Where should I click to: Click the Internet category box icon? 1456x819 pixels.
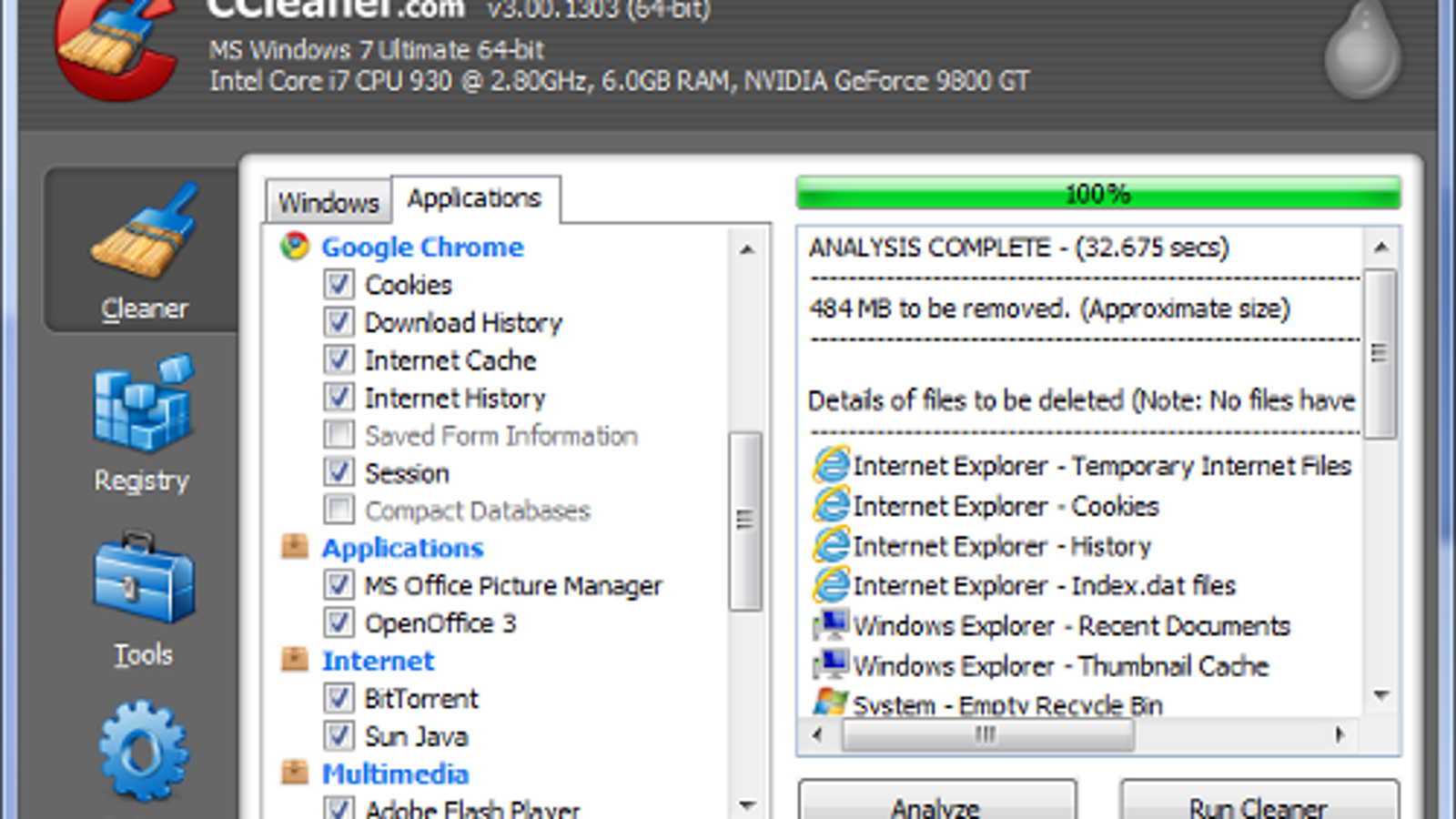coord(294,659)
